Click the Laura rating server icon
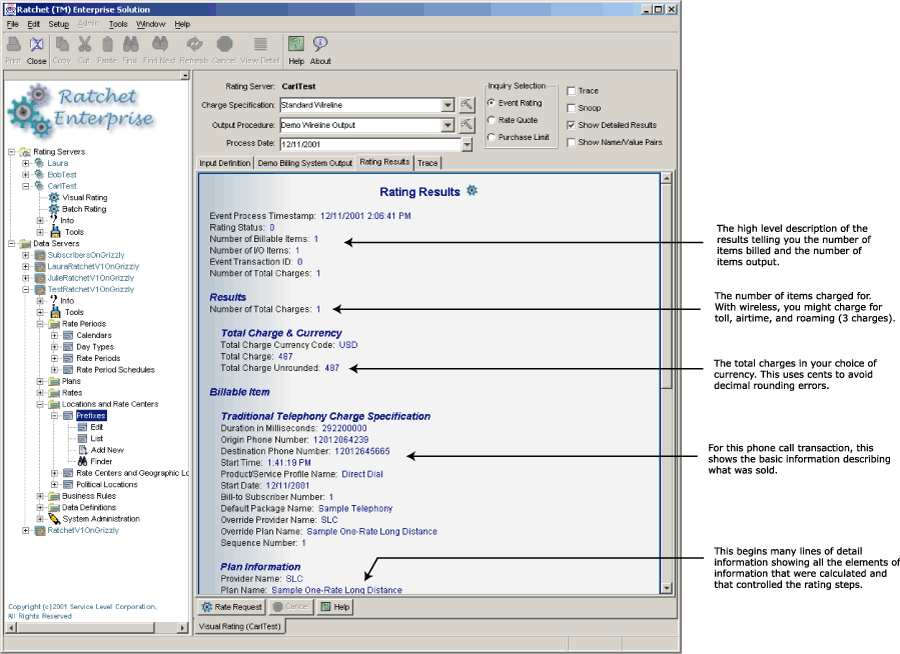 coord(39,163)
